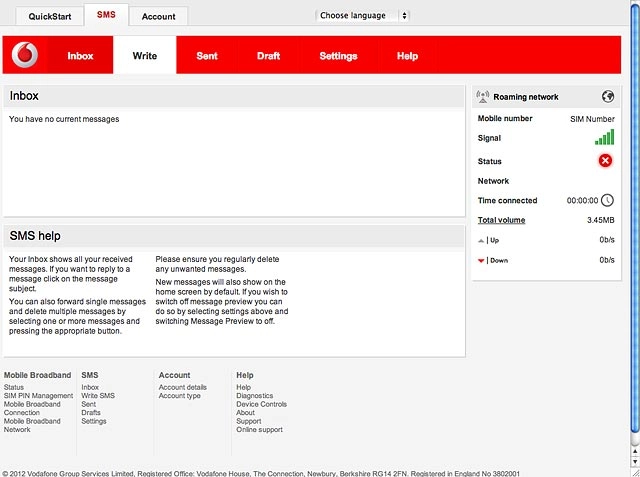Open the Sent messages menu item
Screen dimensions: 640x477
click(207, 55)
